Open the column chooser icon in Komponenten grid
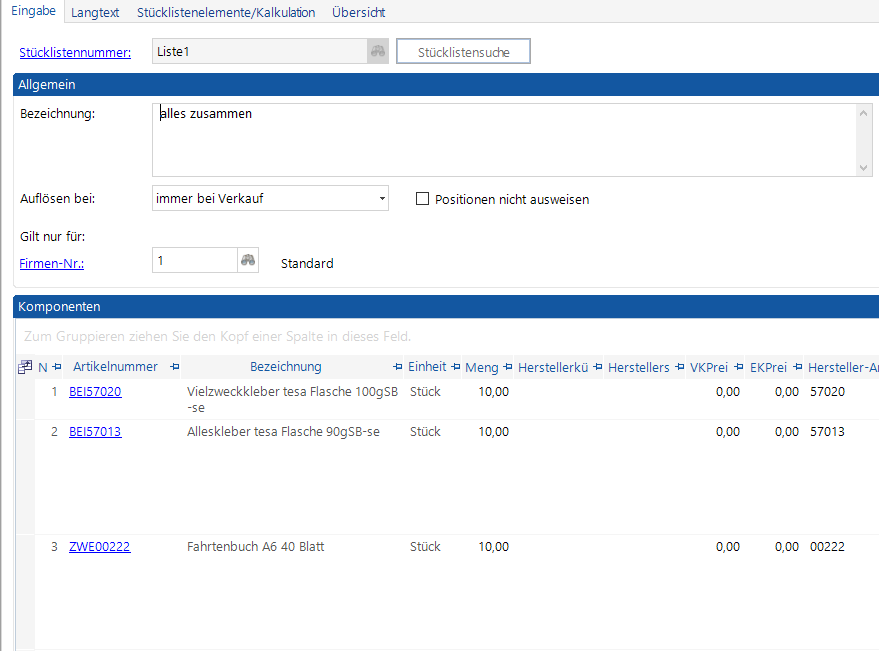Screen dimensions: 879x651 pyautogui.click(x=25, y=367)
